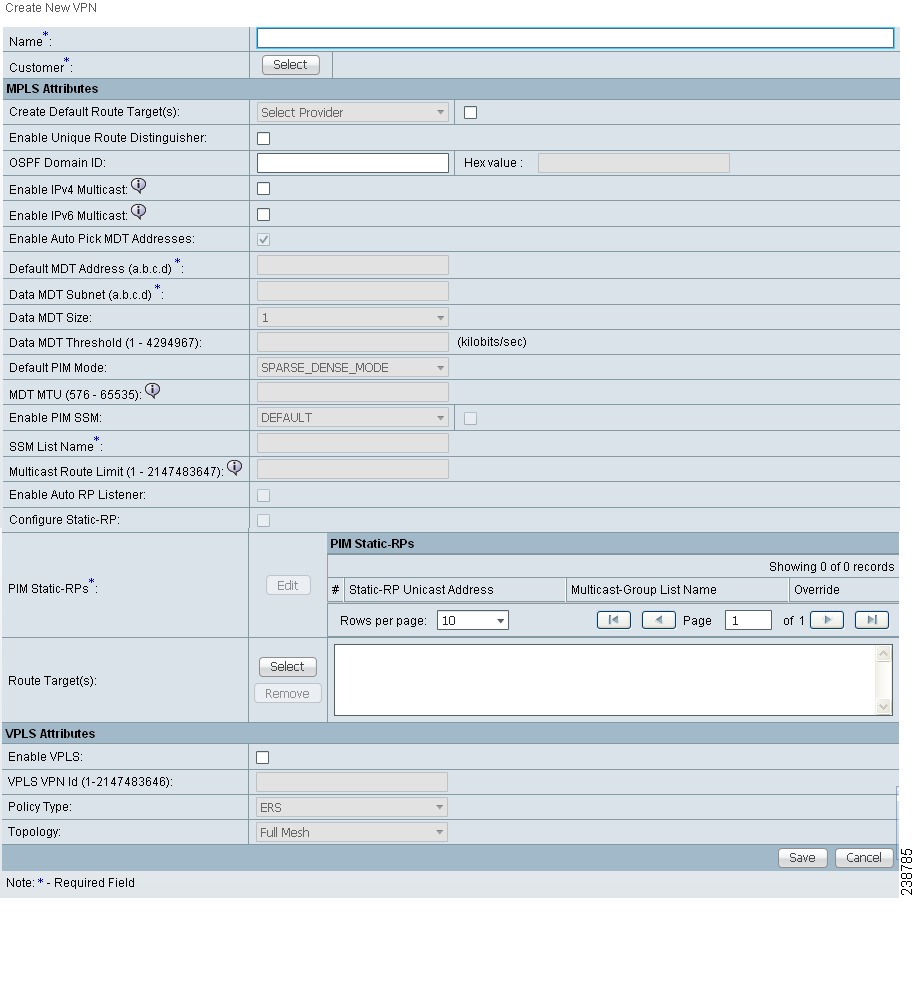Open the Enable PIM SSM dropdown

tap(352, 418)
